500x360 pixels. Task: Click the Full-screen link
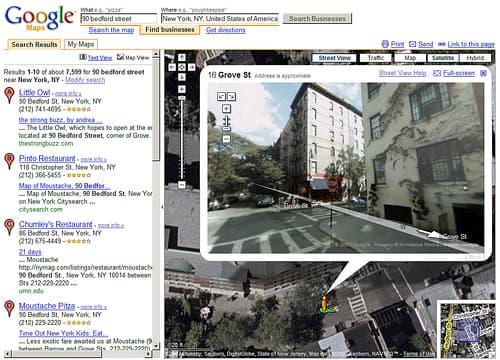tap(459, 73)
